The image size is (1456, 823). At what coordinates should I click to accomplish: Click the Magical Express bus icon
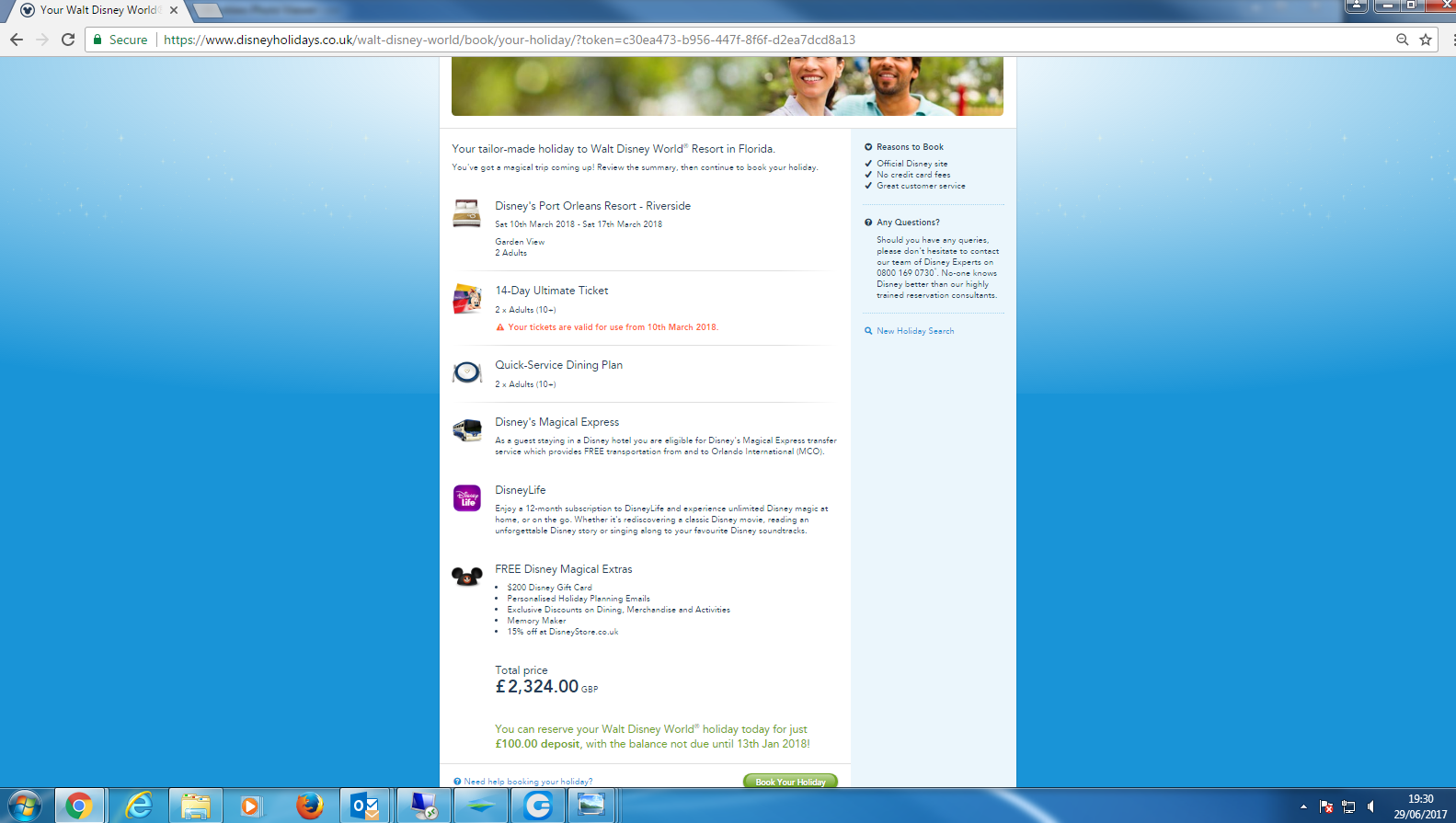coord(466,429)
